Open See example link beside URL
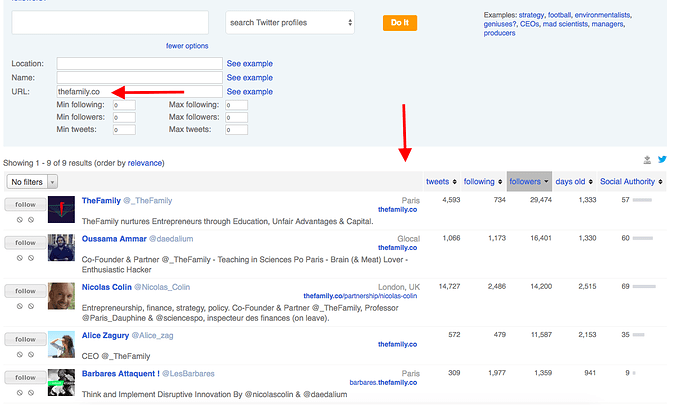 250,92
